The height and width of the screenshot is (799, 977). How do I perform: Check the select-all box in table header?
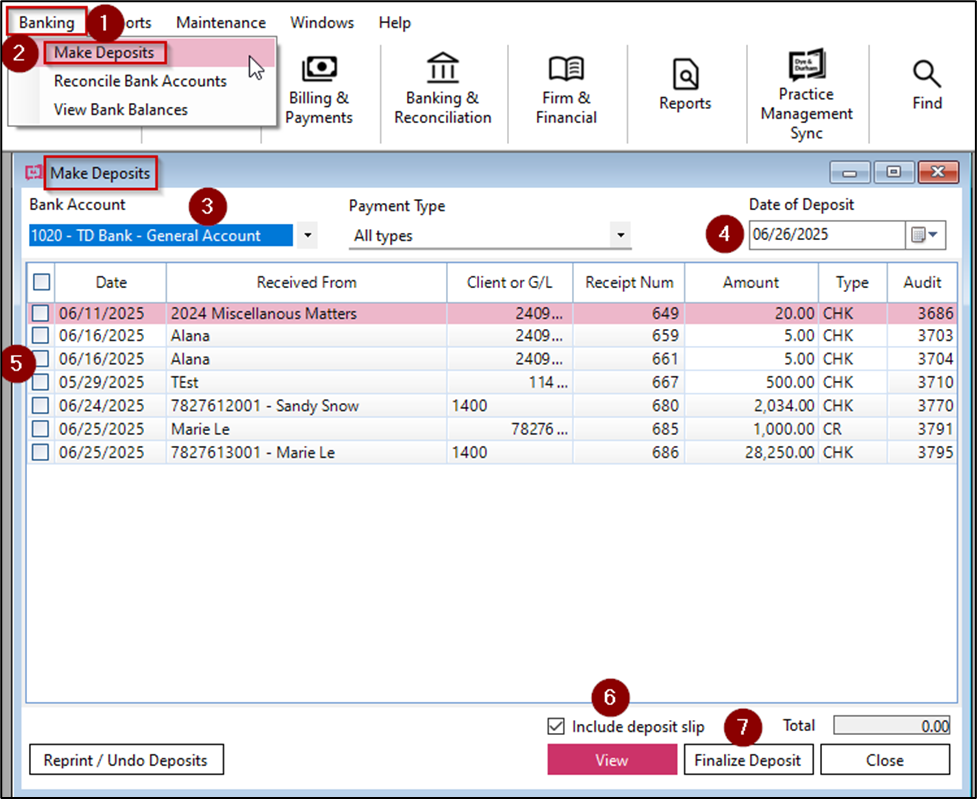point(41,283)
